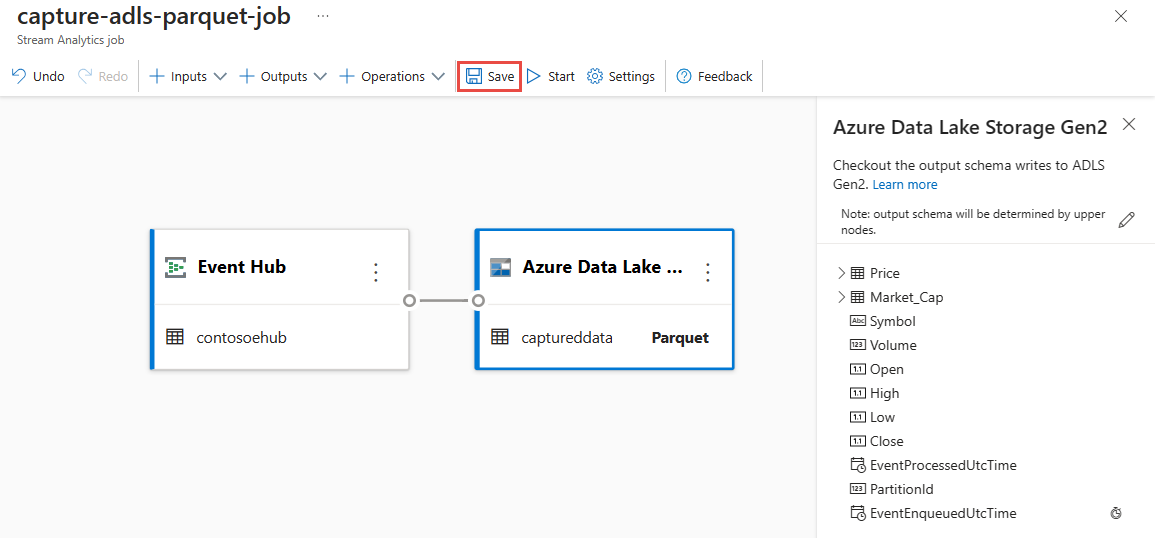Click the EventEnqueuedUtcTime datetime icon
Screen dimensions: 1155x538
(x=858, y=513)
